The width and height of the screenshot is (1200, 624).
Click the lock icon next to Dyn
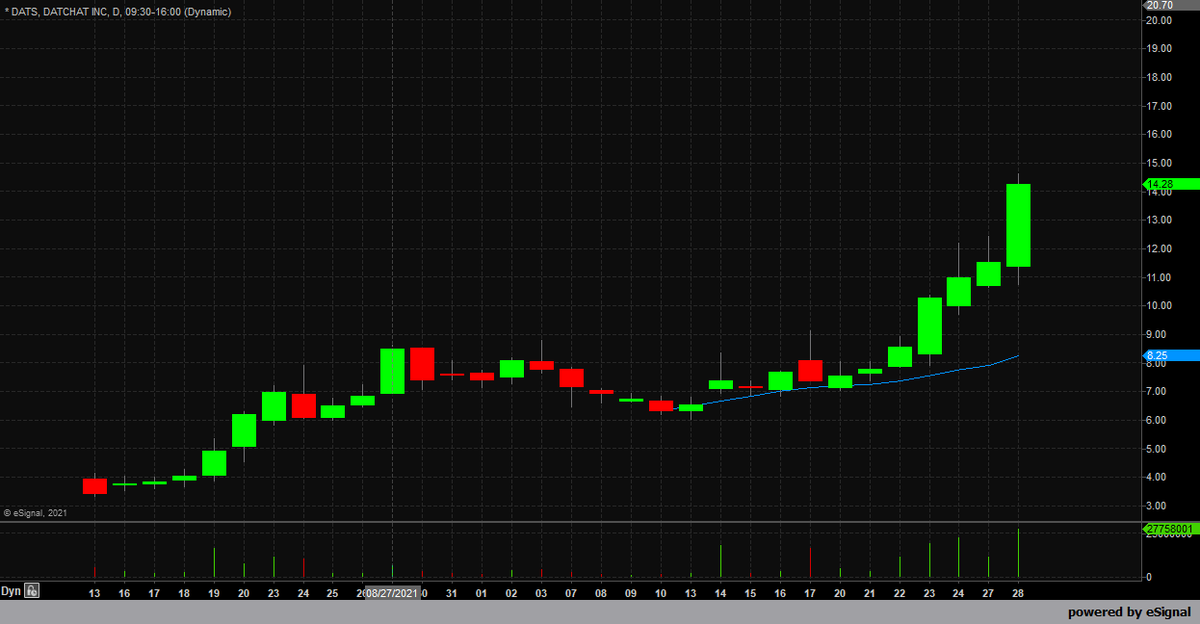[x=33, y=591]
